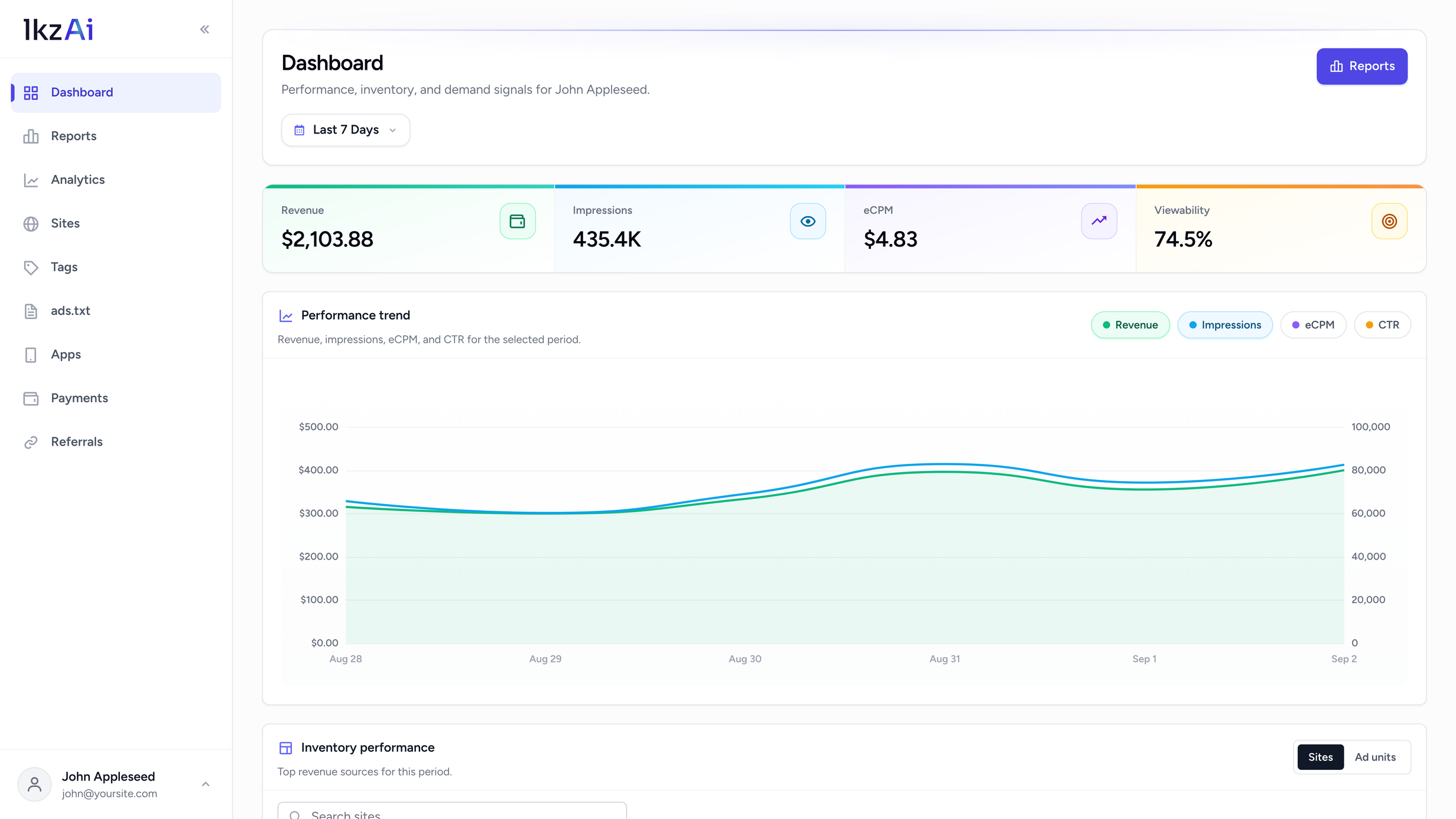Image resolution: width=1456 pixels, height=819 pixels.
Task: Click the Analytics line-chart icon in sidebar
Action: tap(31, 180)
